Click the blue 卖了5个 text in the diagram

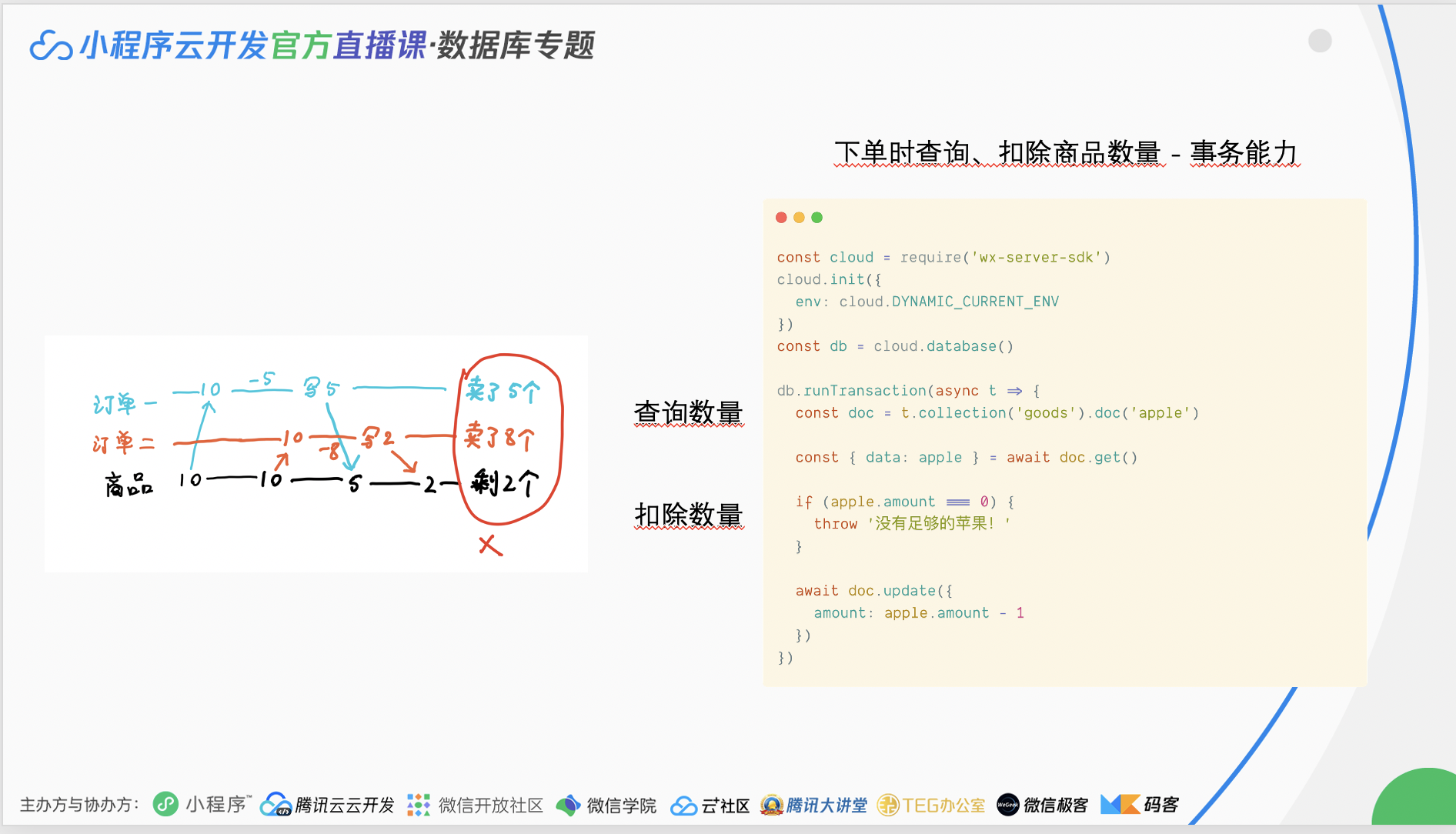point(503,391)
